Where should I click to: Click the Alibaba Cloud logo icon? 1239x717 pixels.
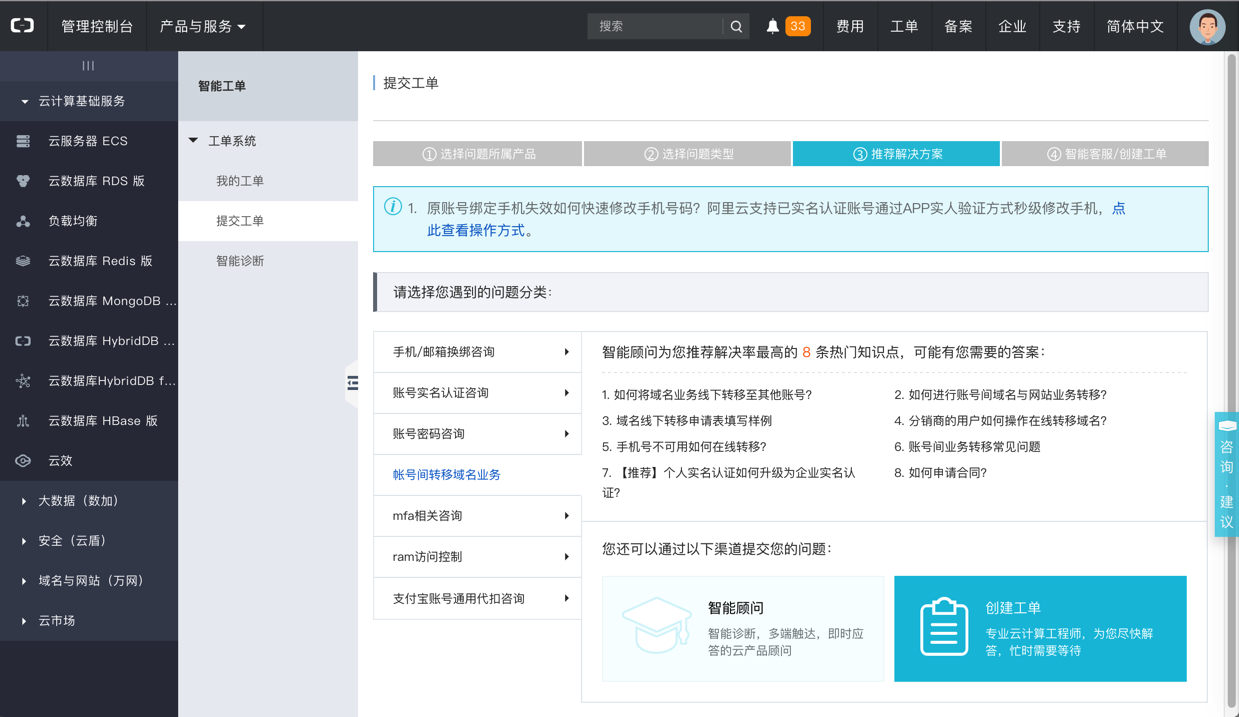22,26
